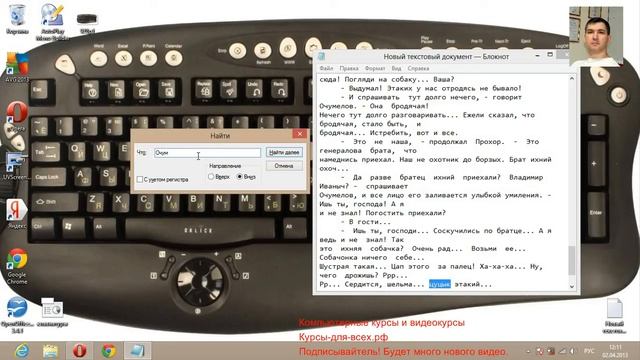Click the Chrome taskbar icon

[109, 351]
